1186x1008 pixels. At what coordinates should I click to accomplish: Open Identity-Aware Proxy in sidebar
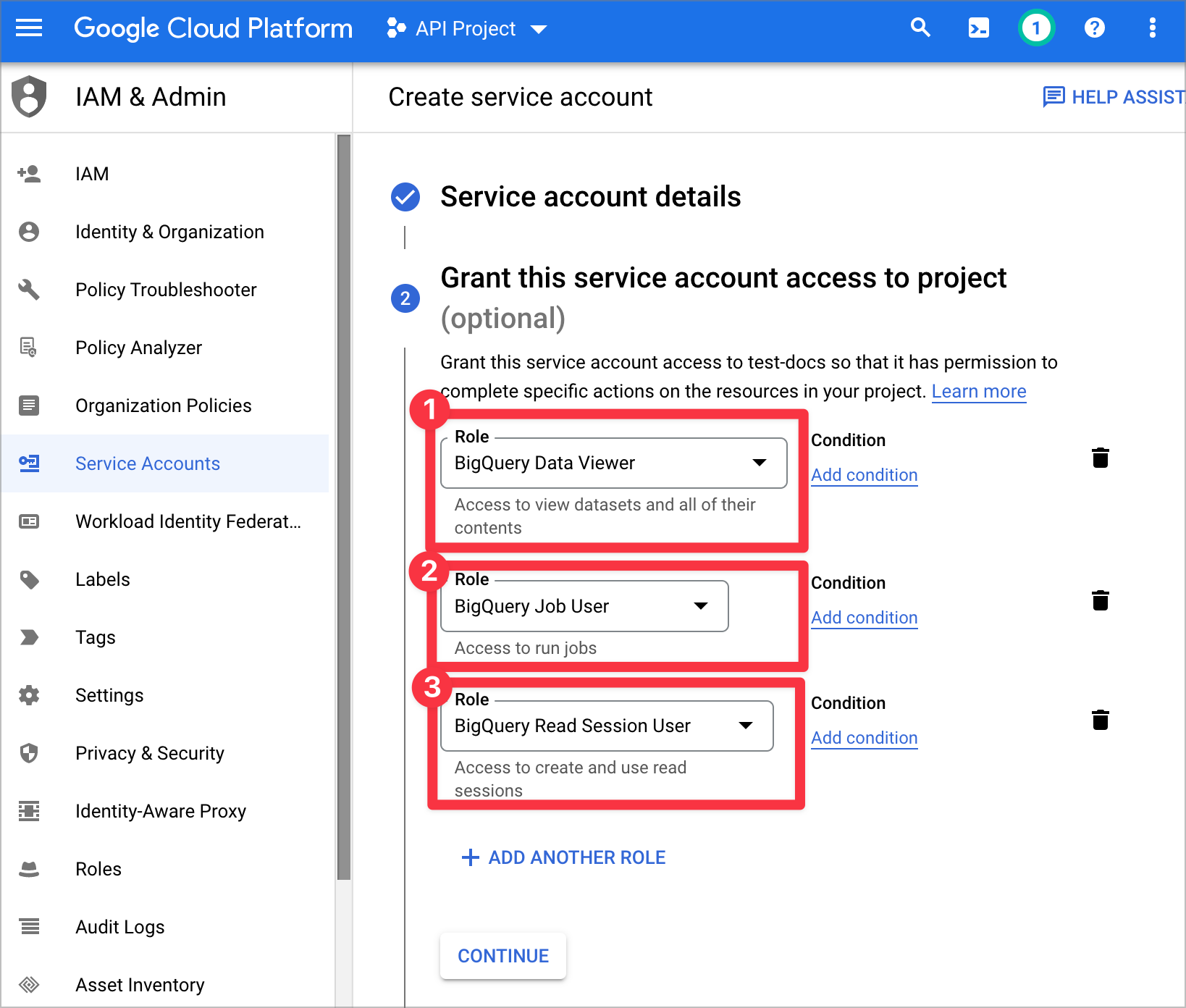(165, 811)
